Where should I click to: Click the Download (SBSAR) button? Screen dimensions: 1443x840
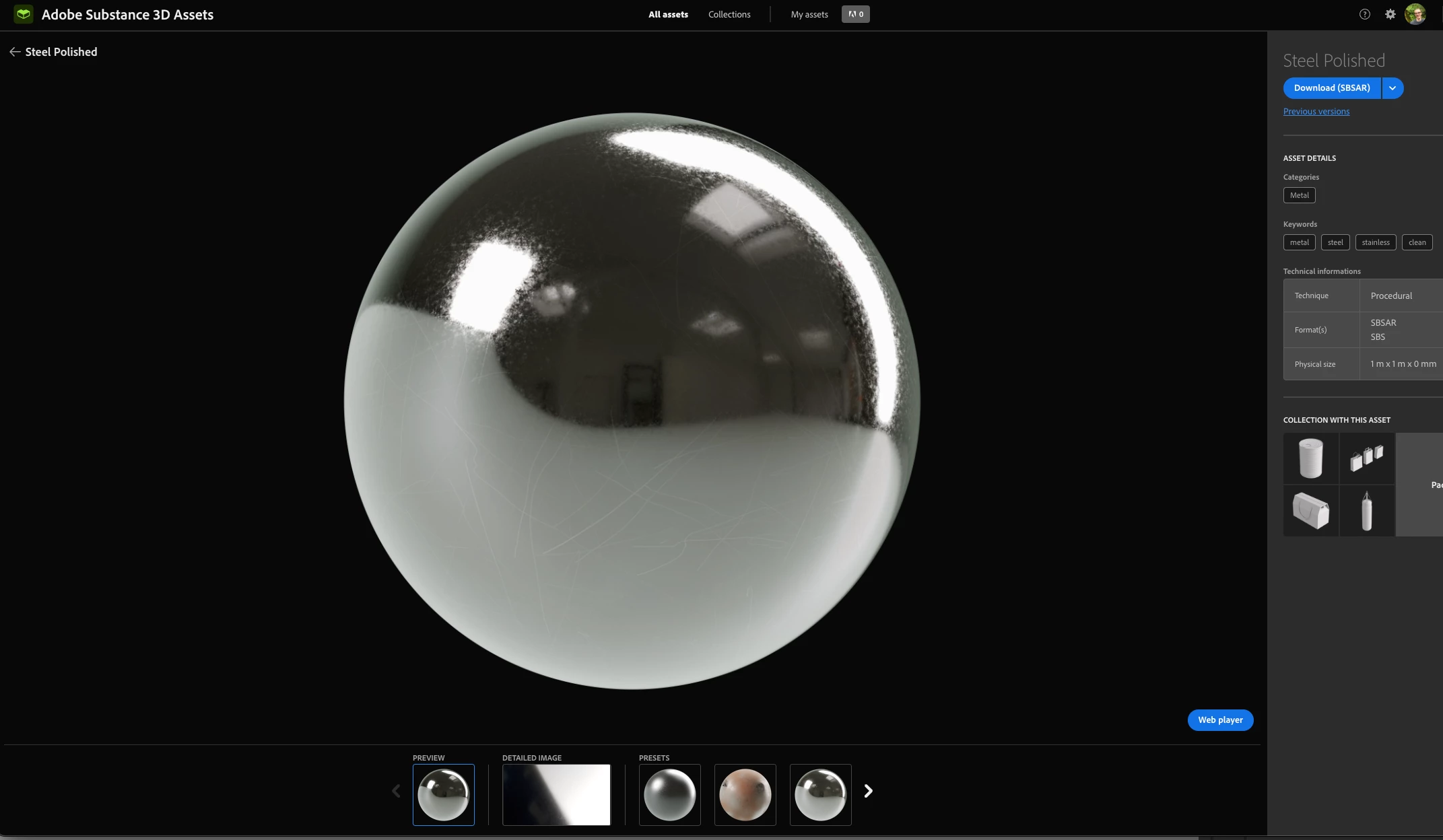(1331, 88)
